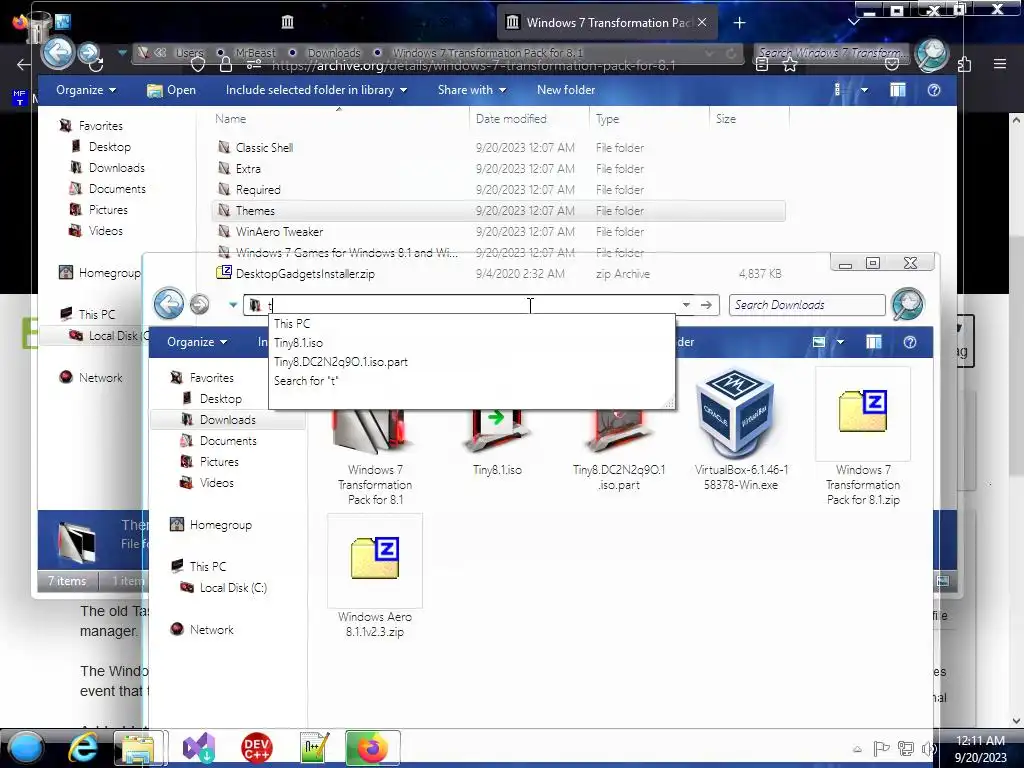The width and height of the screenshot is (1024, 768).
Task: Select Homegroup in front window sidebar
Action: 221,524
